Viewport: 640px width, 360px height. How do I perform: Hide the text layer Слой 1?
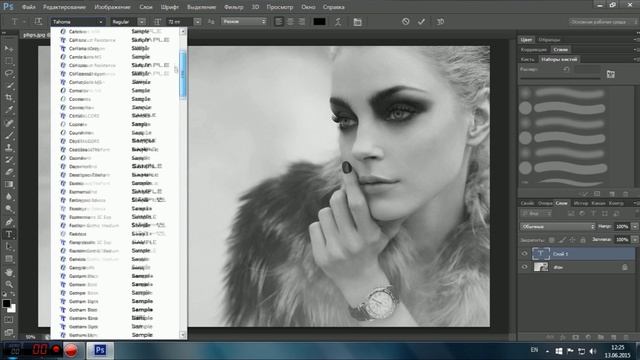pyautogui.click(x=524, y=254)
